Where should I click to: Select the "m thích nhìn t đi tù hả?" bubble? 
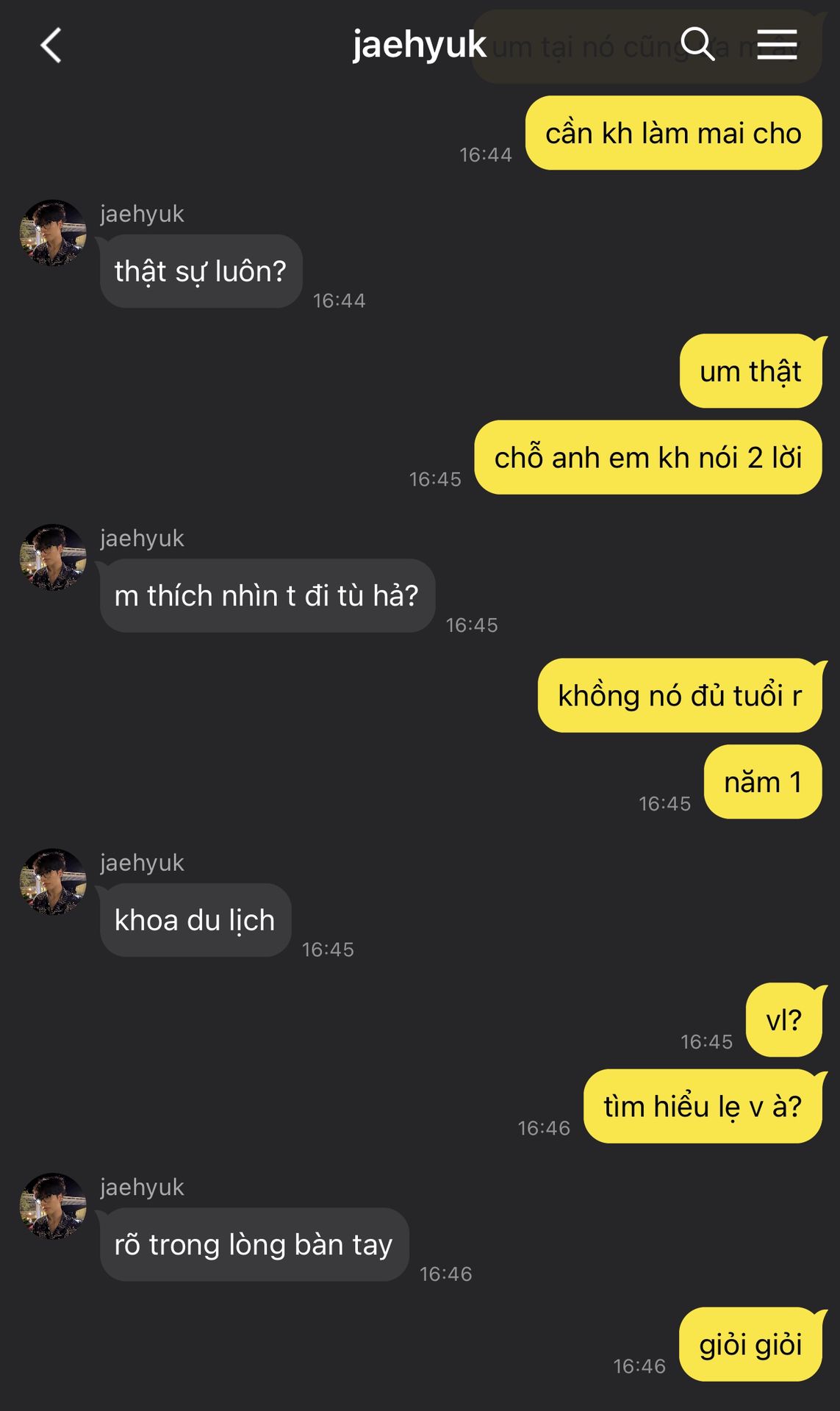[x=268, y=595]
